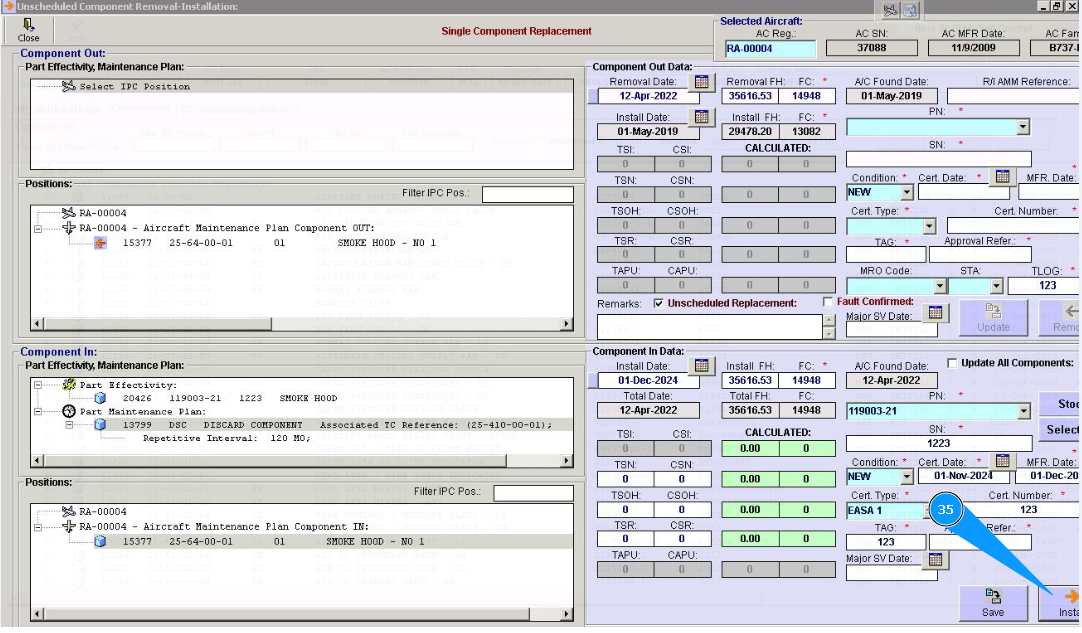The width and height of the screenshot is (1082, 633).
Task: Open Install Date calendar in Component In Data
Action: (x=701, y=366)
